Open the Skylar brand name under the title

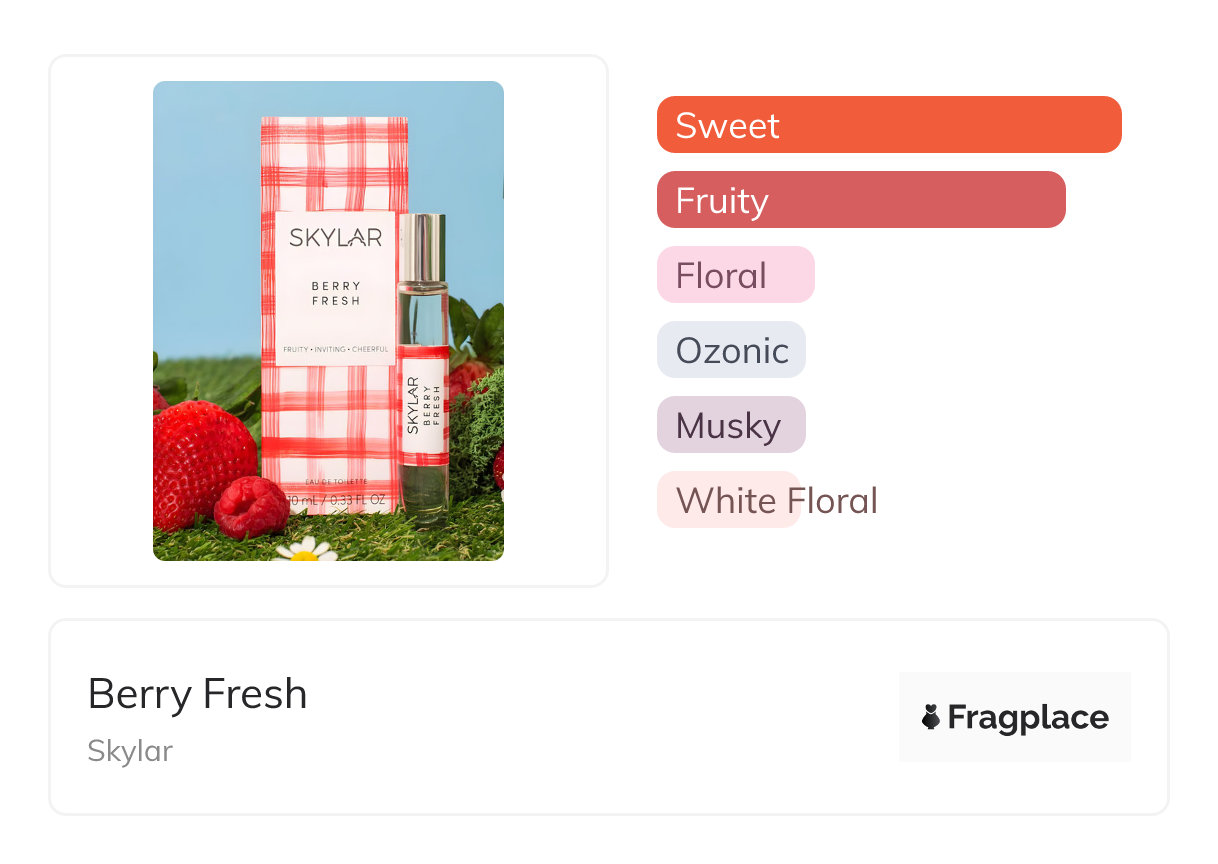click(130, 751)
